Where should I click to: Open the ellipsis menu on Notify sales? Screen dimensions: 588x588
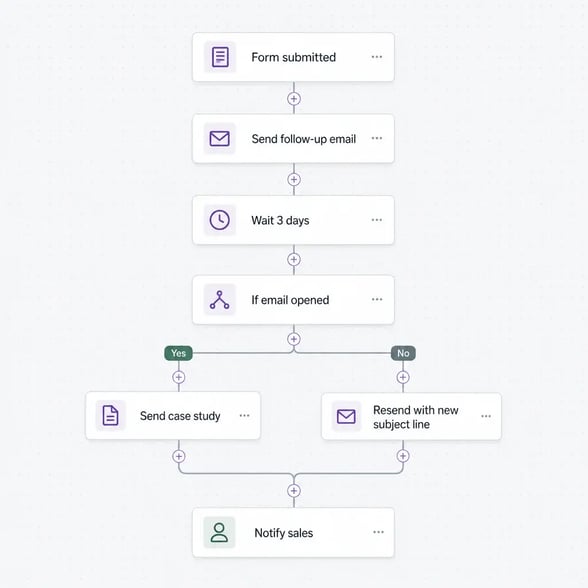click(x=378, y=532)
